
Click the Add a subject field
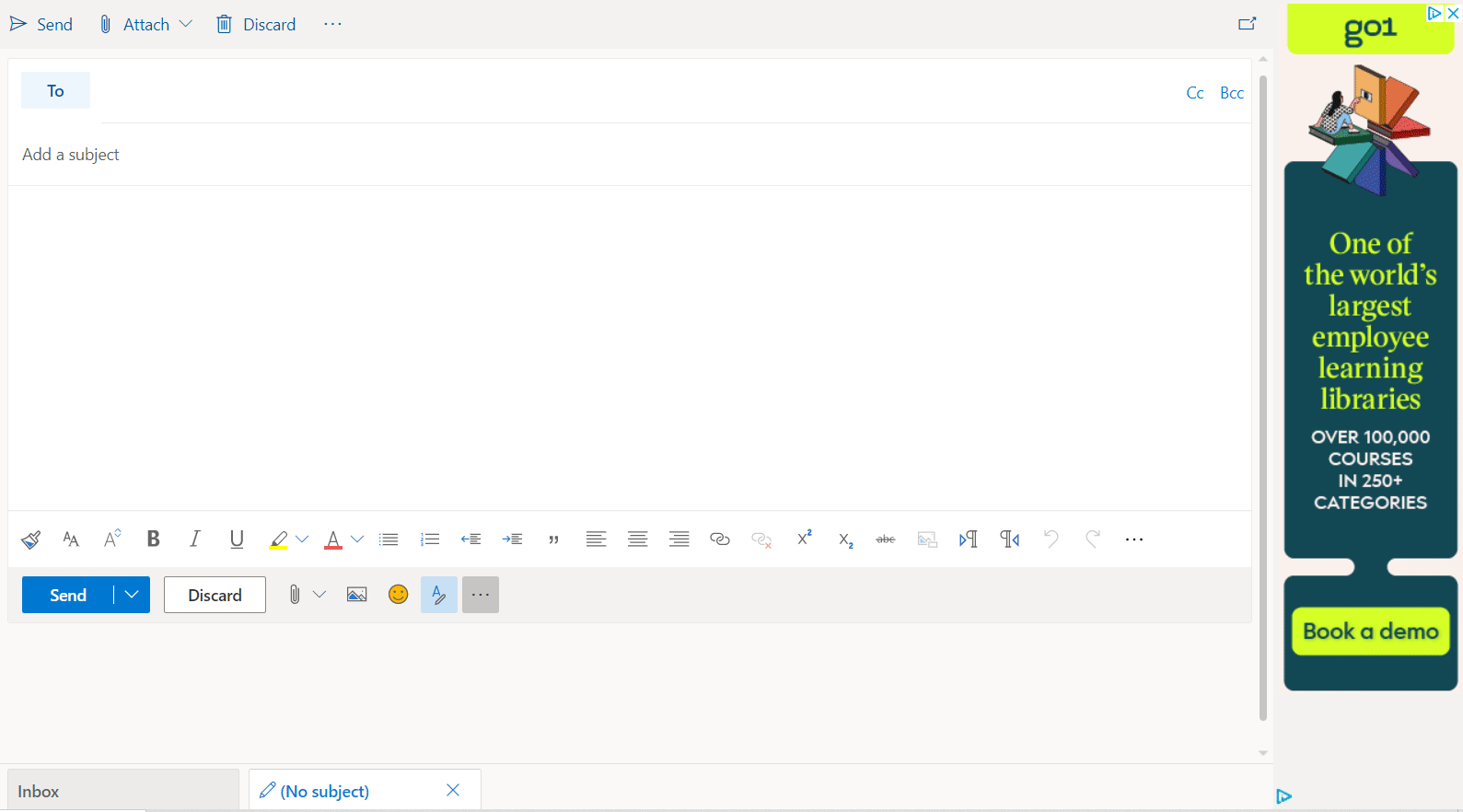click(x=630, y=155)
